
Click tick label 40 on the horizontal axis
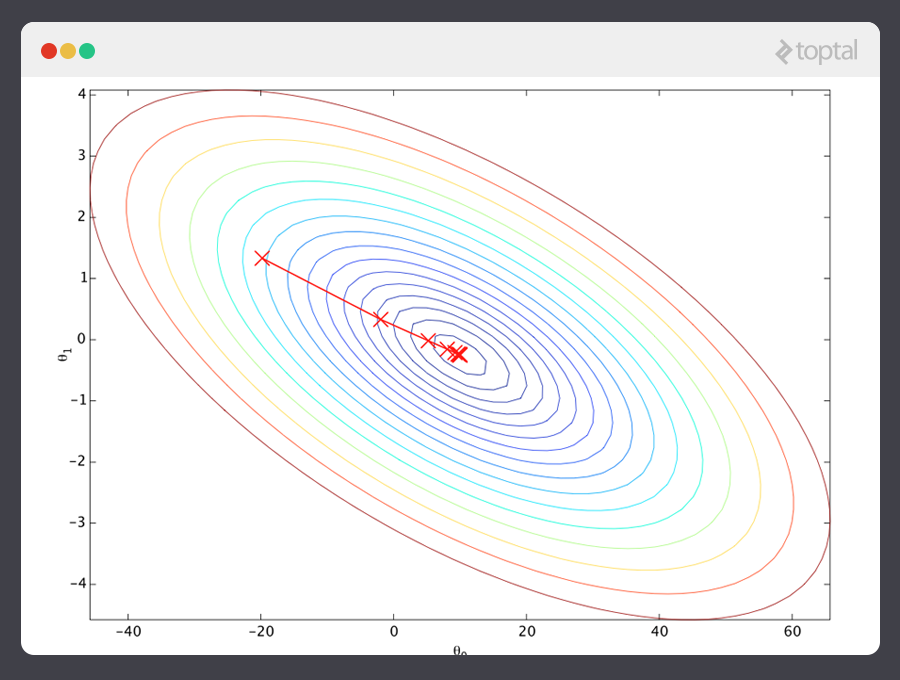click(660, 632)
